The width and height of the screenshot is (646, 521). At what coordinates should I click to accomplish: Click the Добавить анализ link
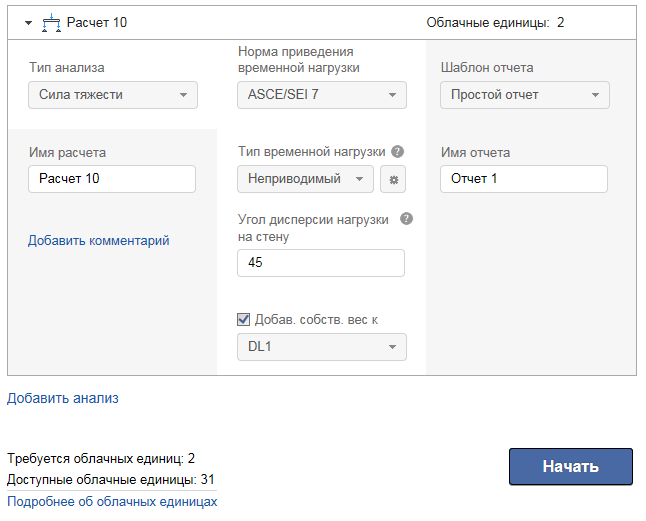coord(63,398)
